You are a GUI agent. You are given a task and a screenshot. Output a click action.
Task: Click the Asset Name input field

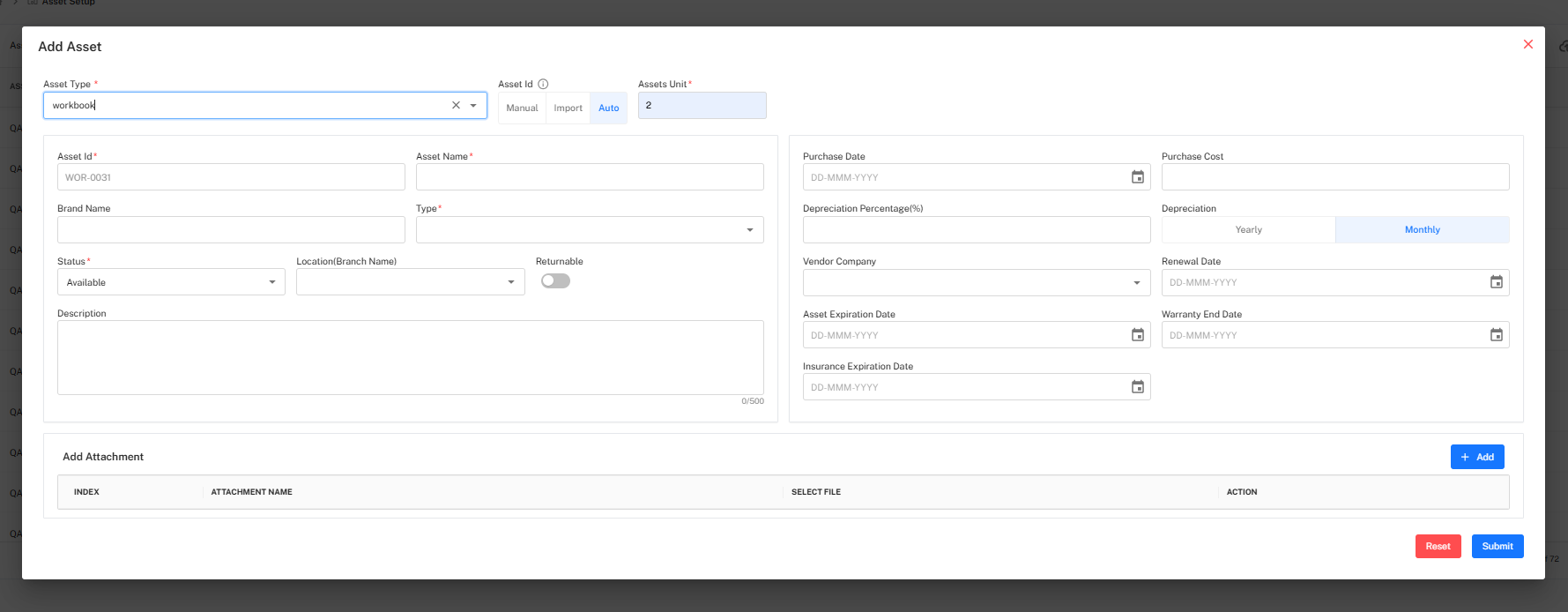[589, 177]
